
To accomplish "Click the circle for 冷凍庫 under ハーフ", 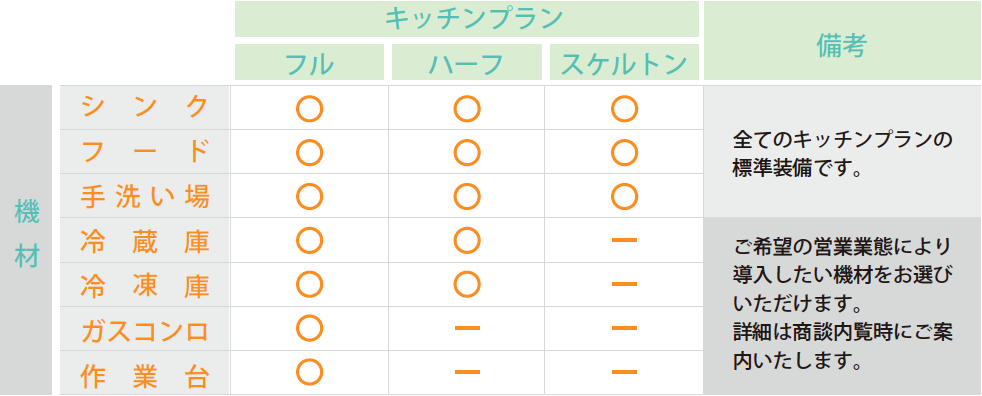I will point(467,284).
